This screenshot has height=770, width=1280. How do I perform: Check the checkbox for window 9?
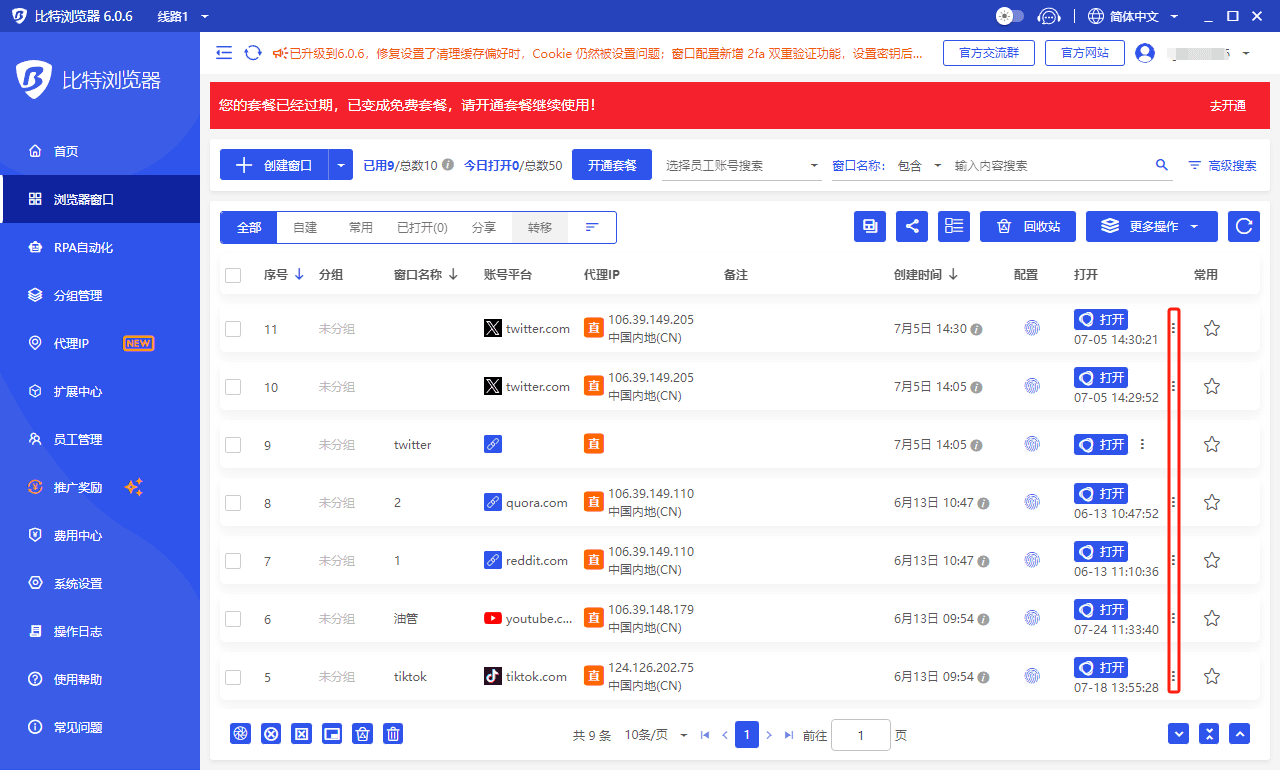point(233,444)
